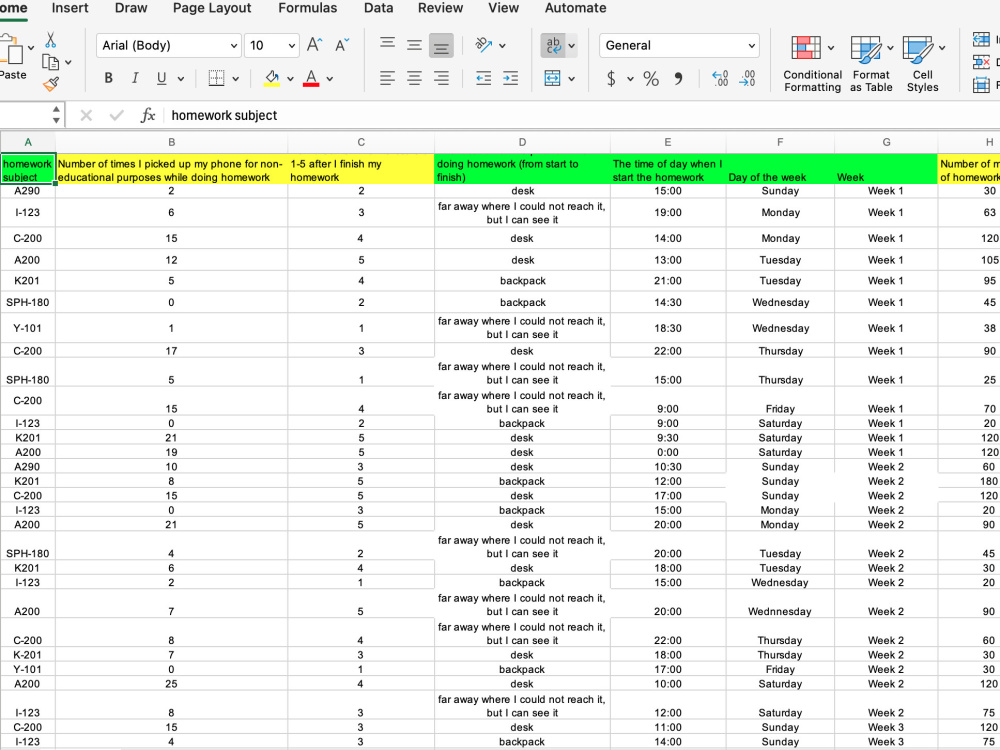Open Conditional Formatting menu
The height and width of the screenshot is (750, 1000).
tap(812, 64)
